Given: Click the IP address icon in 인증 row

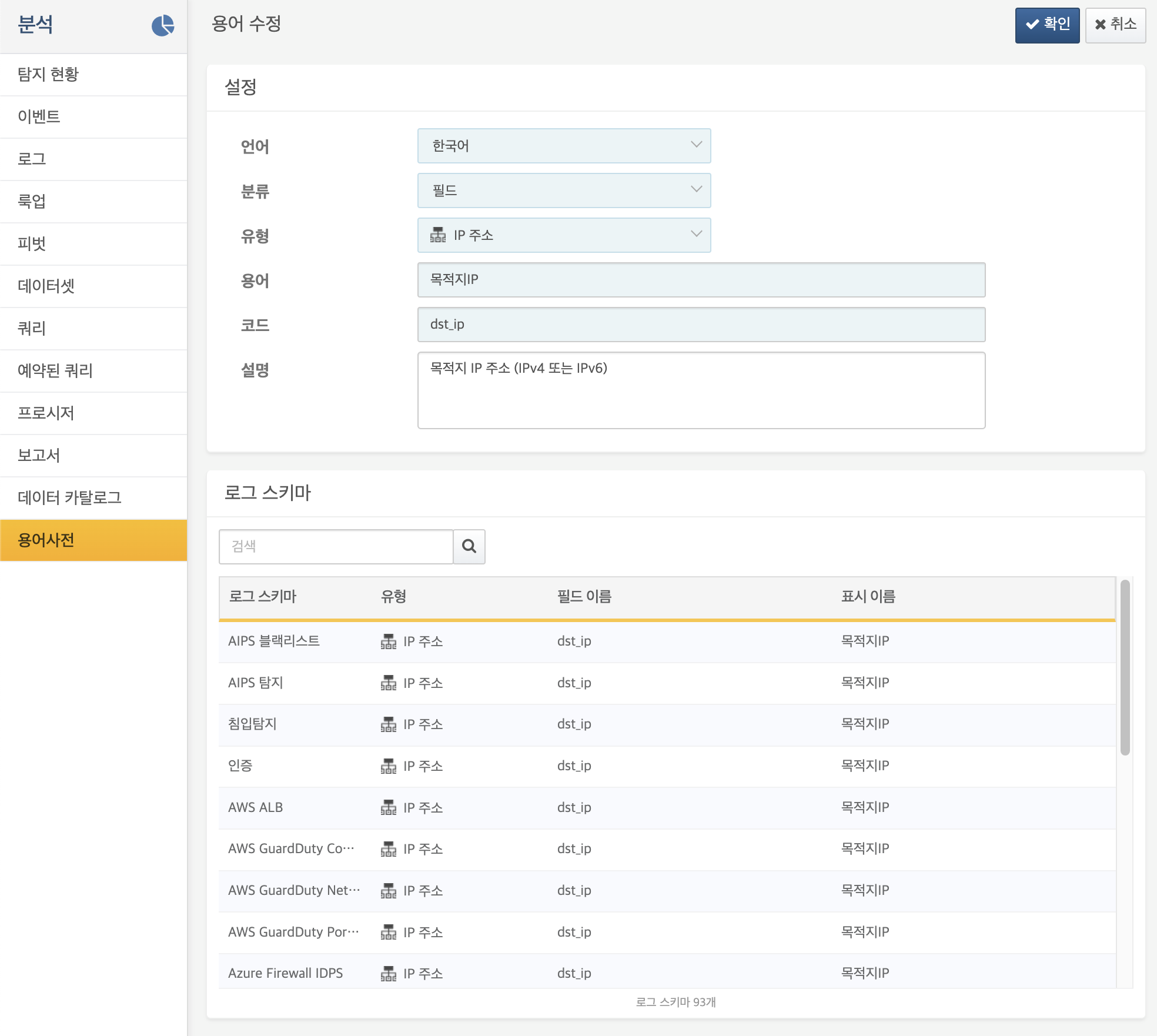Looking at the screenshot, I should 389,766.
